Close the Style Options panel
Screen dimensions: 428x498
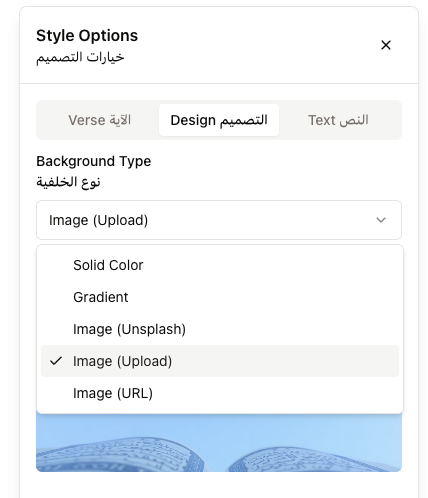pyautogui.click(x=386, y=45)
